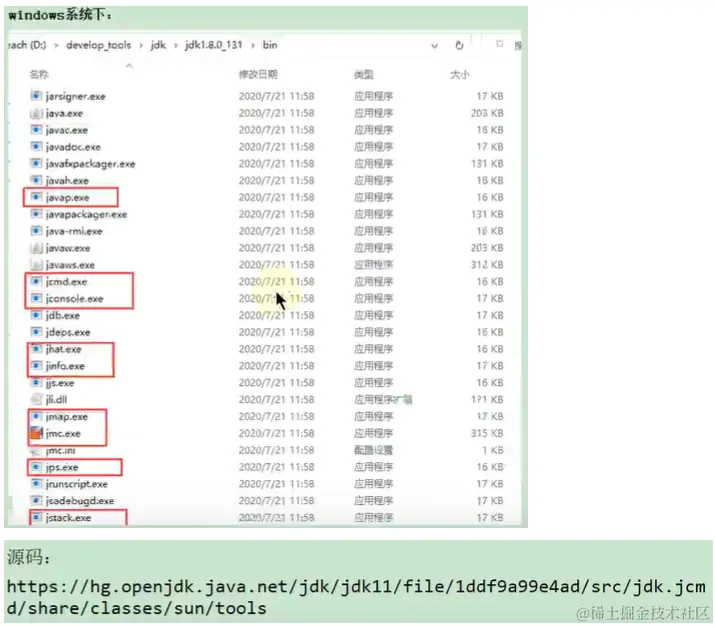This screenshot has height=627, width=715.
Task: Click the 171 KB size of jli.dll
Action: pyautogui.click(x=487, y=399)
